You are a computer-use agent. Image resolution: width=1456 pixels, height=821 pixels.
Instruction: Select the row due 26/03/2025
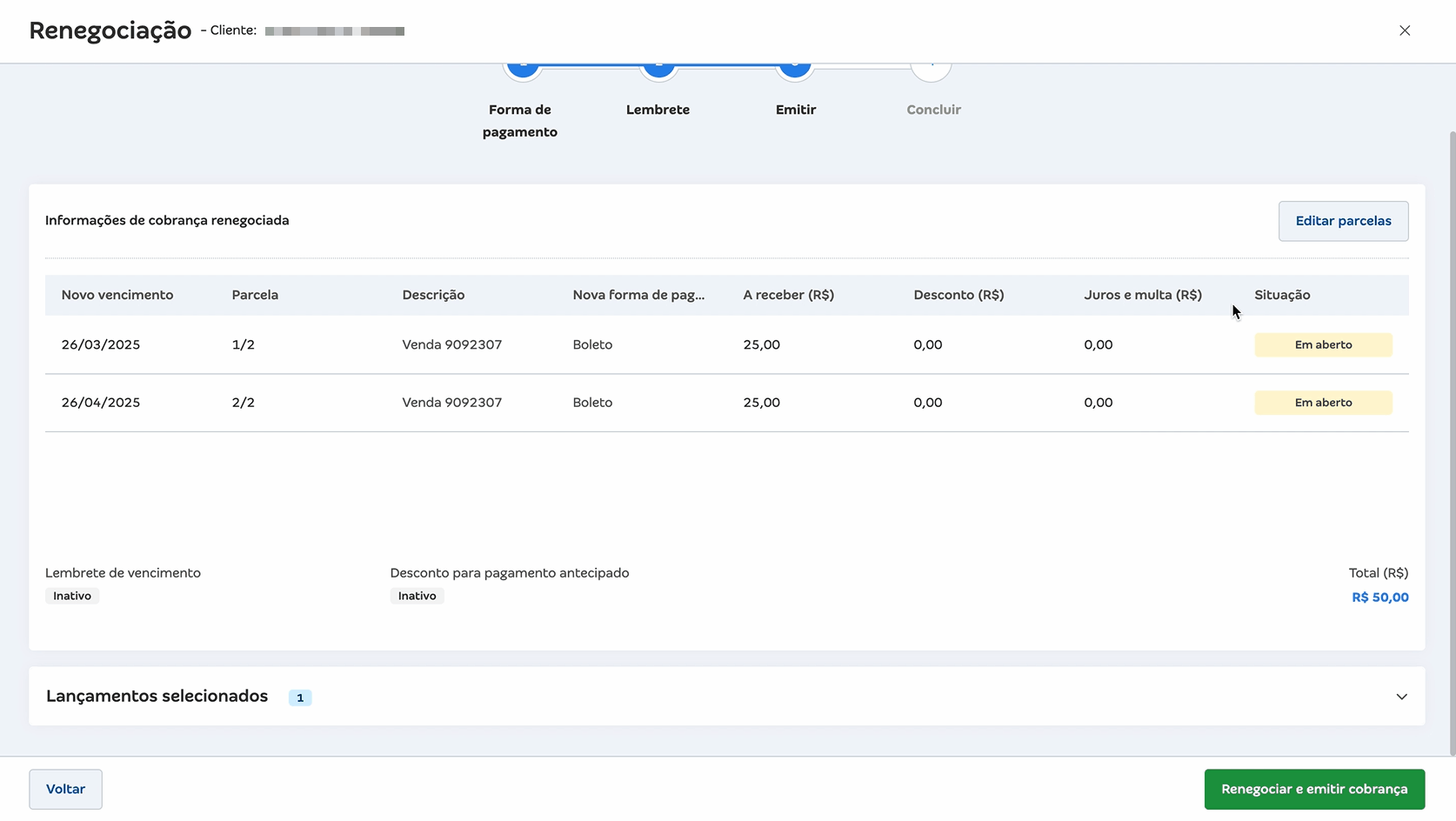(x=101, y=344)
